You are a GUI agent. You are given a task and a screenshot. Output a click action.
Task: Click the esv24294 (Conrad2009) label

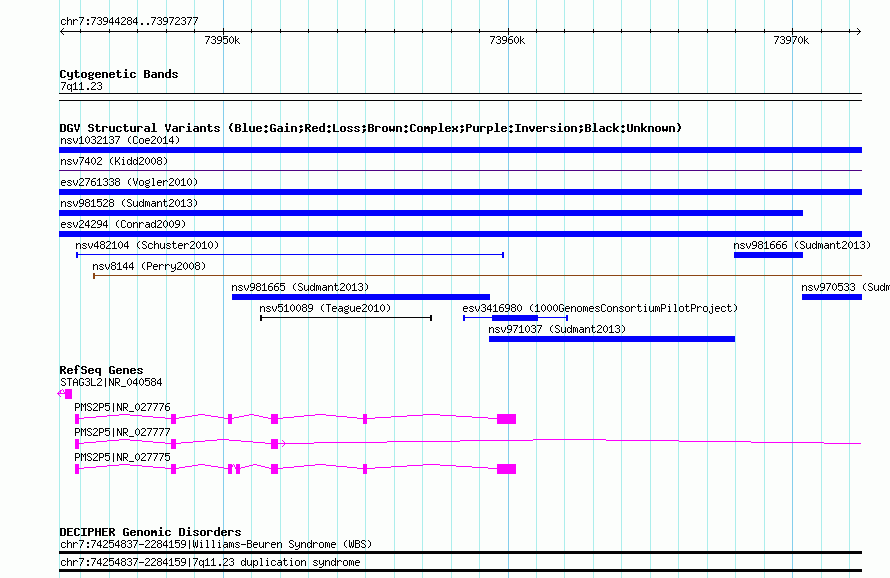click(123, 224)
